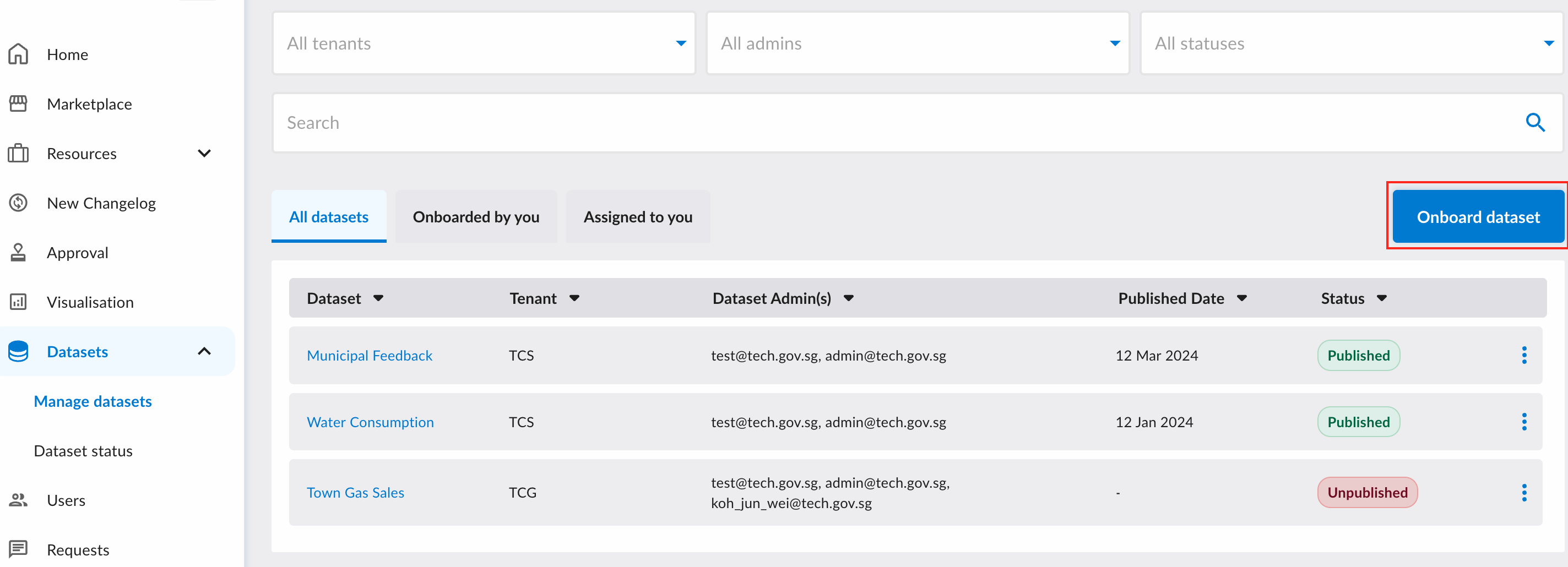Click the TCG tenant cell
Screen dimensions: 1568x567
pos(522,492)
